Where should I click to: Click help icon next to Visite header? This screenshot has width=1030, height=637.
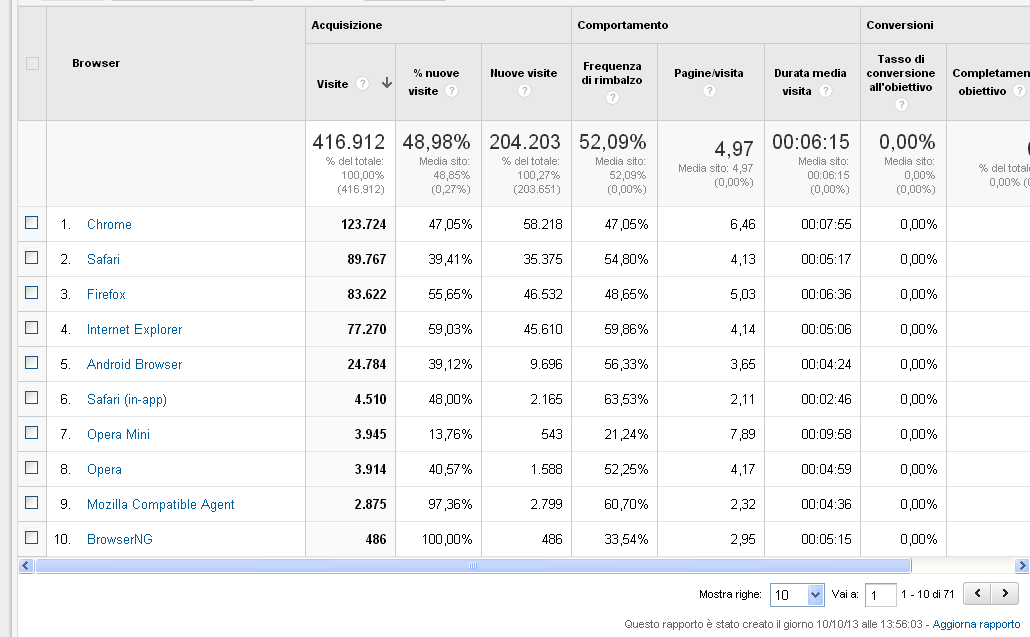tap(362, 83)
